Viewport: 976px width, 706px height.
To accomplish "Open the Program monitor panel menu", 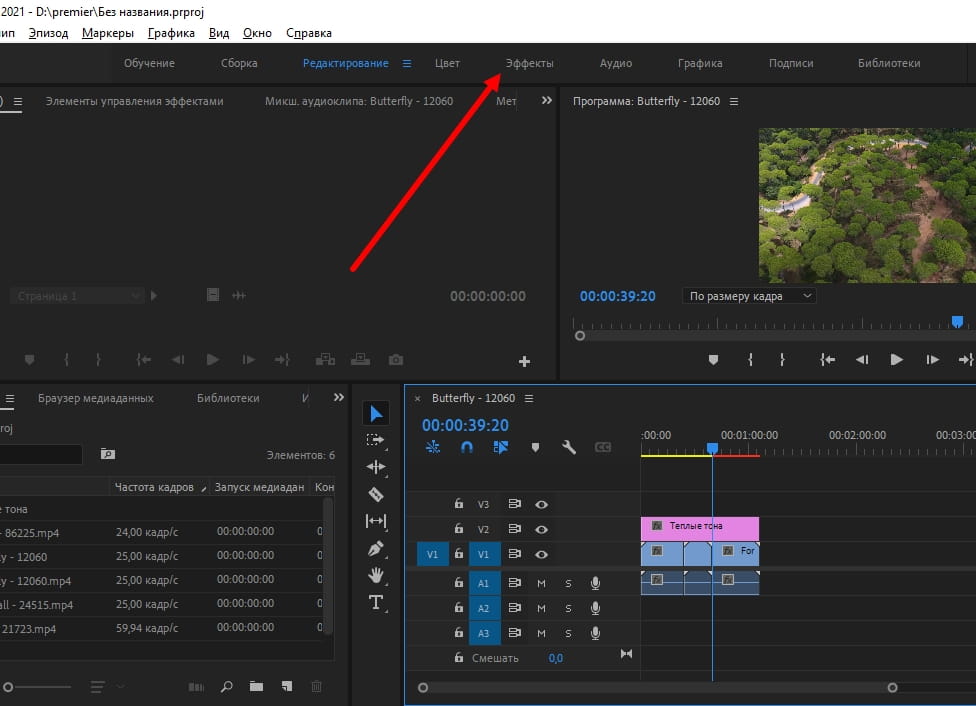I will pyautogui.click(x=734, y=102).
